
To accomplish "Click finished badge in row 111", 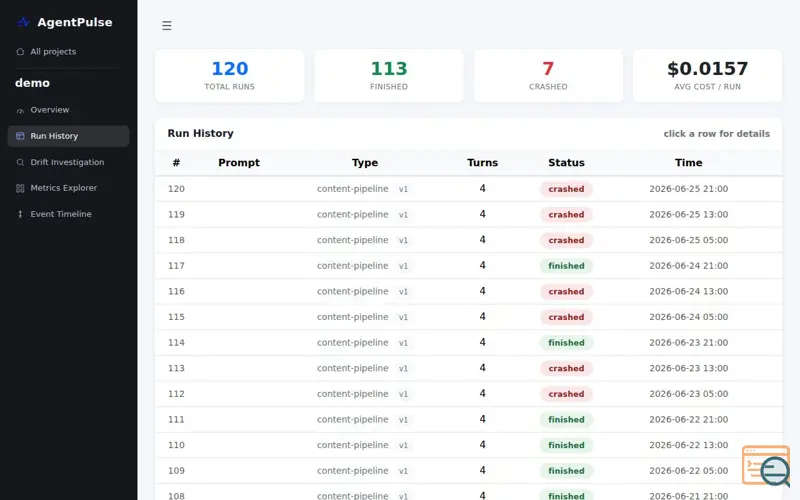I will (x=566, y=419).
